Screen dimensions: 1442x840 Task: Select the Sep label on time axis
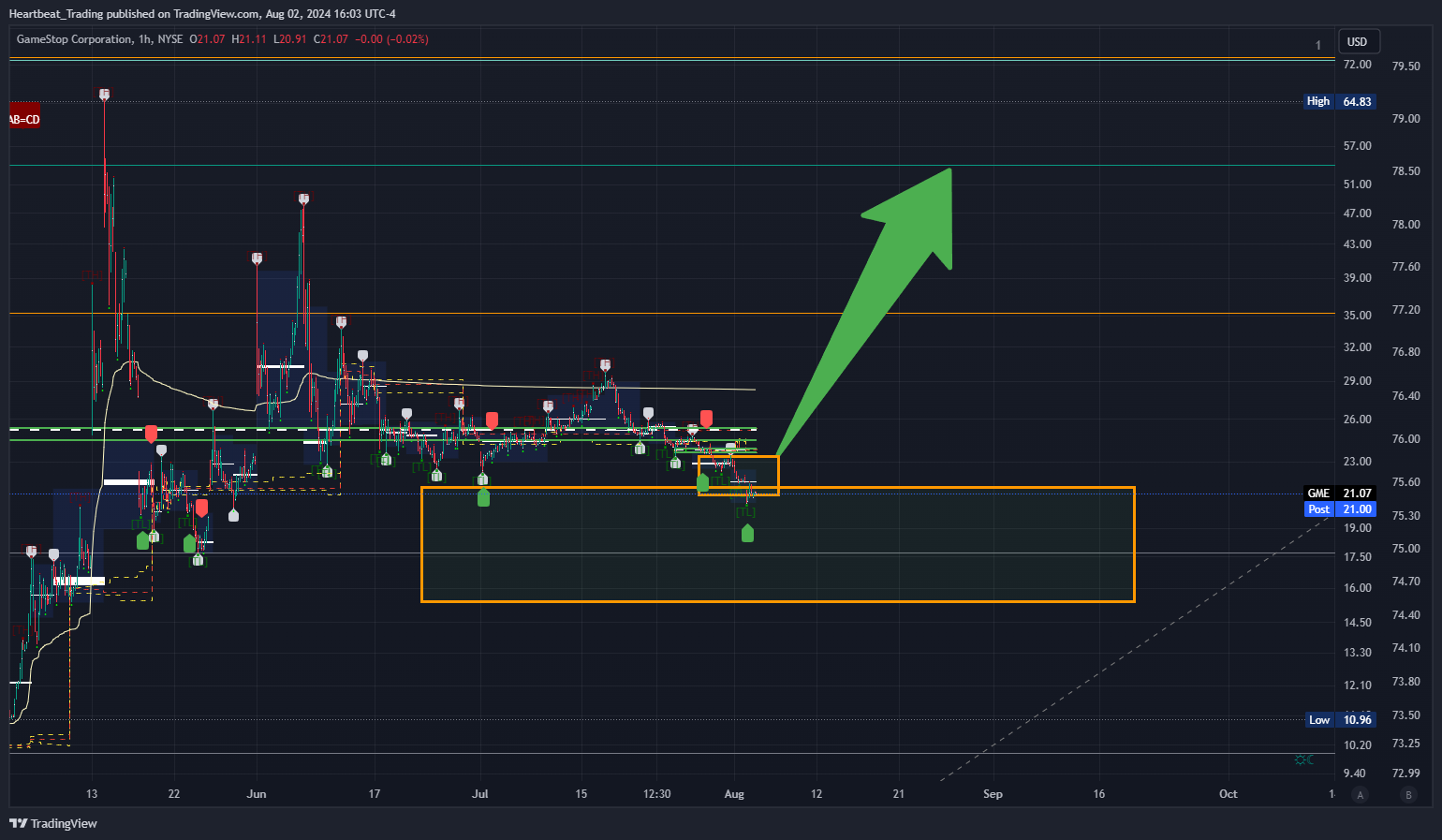coord(993,794)
